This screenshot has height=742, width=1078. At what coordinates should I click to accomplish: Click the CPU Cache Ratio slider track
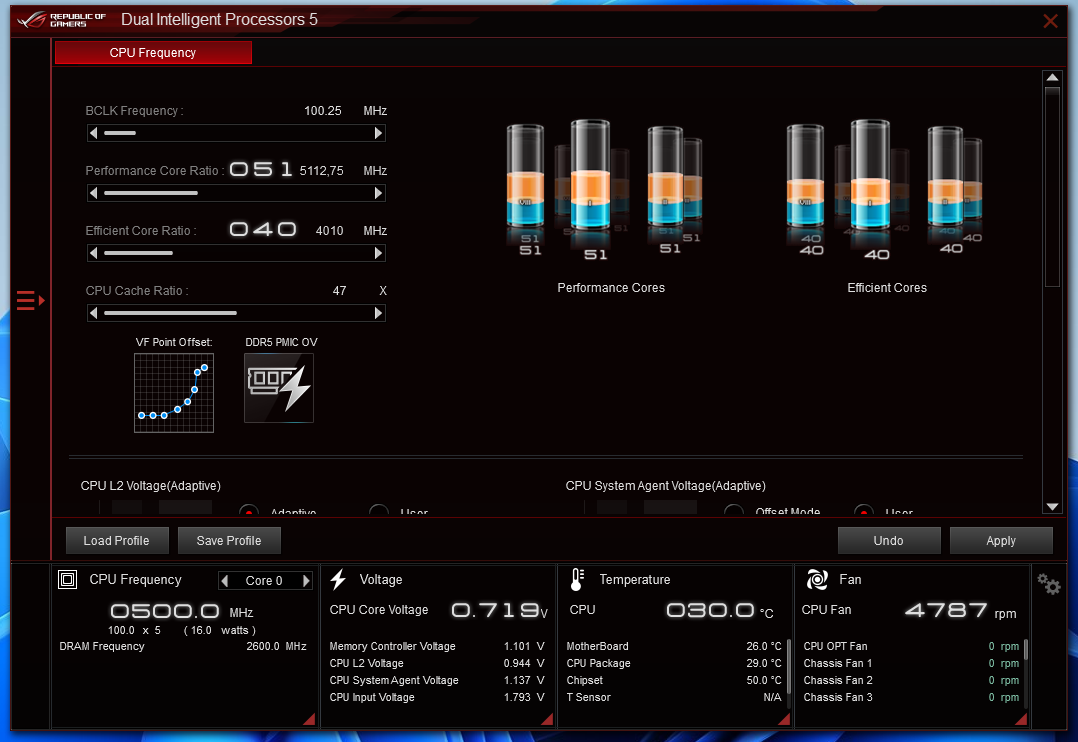236,313
